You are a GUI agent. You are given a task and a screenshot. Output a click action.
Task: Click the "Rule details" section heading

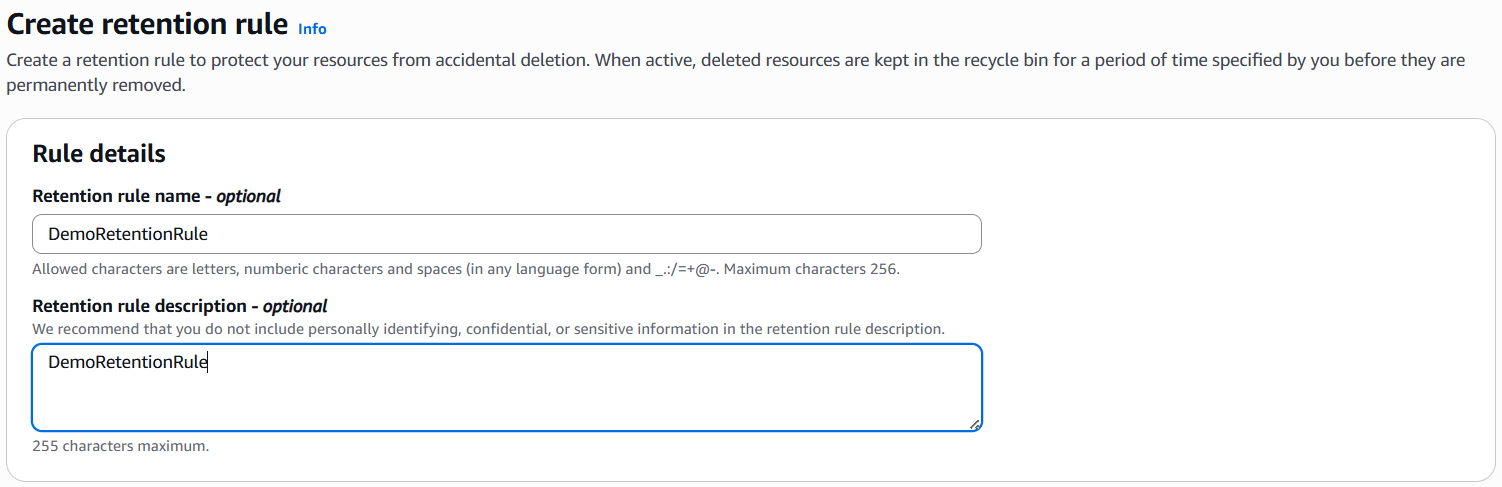[x=99, y=153]
